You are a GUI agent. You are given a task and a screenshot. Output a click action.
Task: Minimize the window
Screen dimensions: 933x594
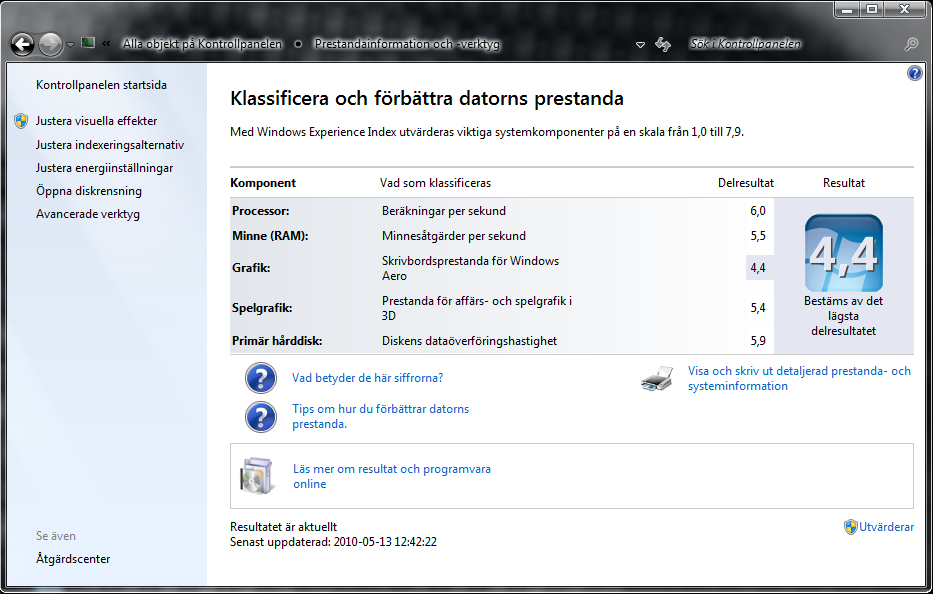(847, 9)
